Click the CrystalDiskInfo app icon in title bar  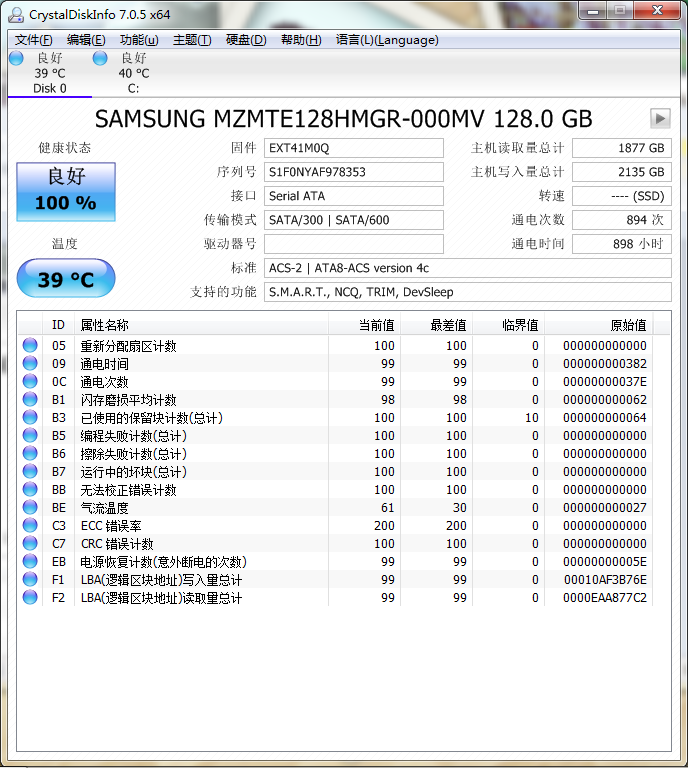[16, 15]
